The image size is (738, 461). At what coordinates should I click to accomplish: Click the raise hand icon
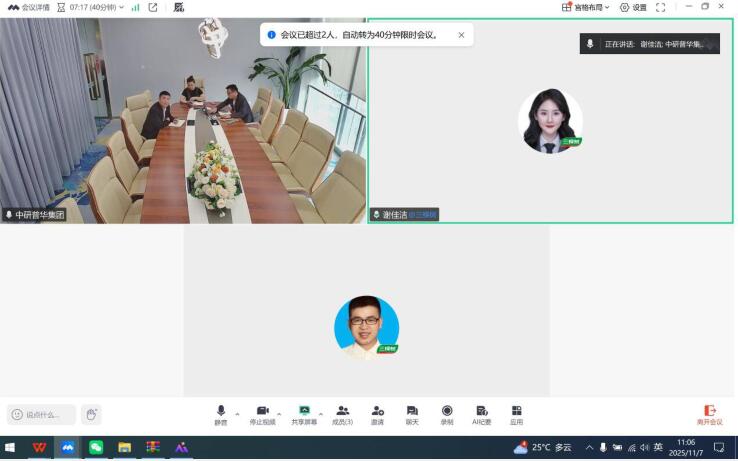(x=90, y=414)
